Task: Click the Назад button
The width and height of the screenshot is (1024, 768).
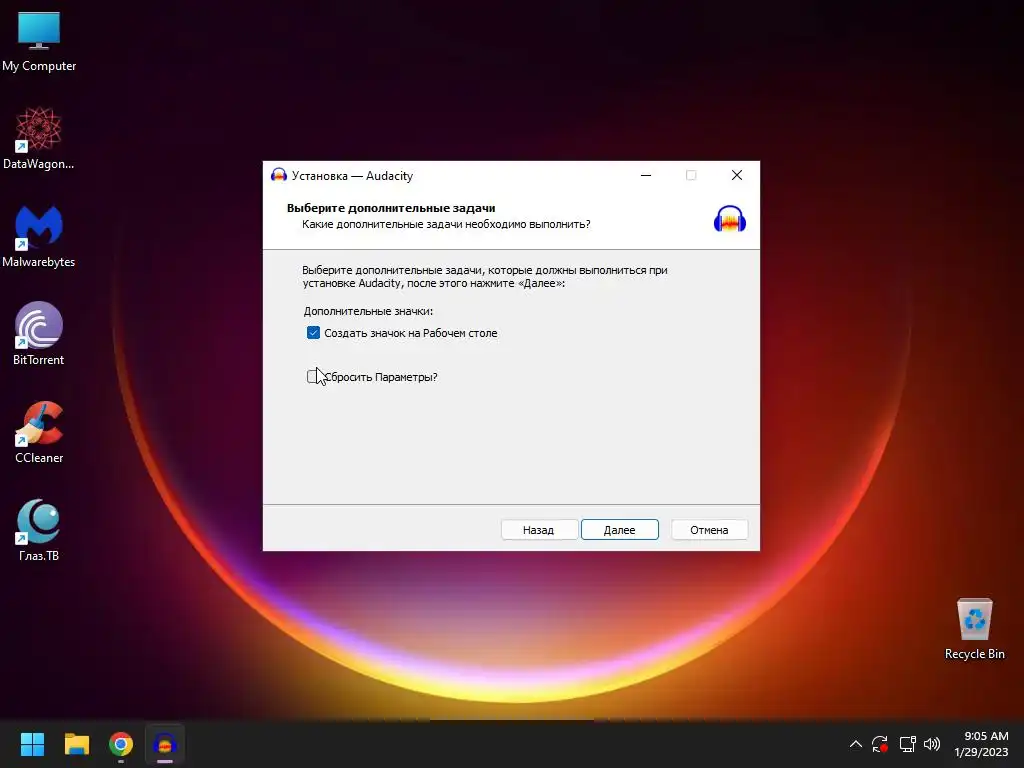Action: [539, 530]
